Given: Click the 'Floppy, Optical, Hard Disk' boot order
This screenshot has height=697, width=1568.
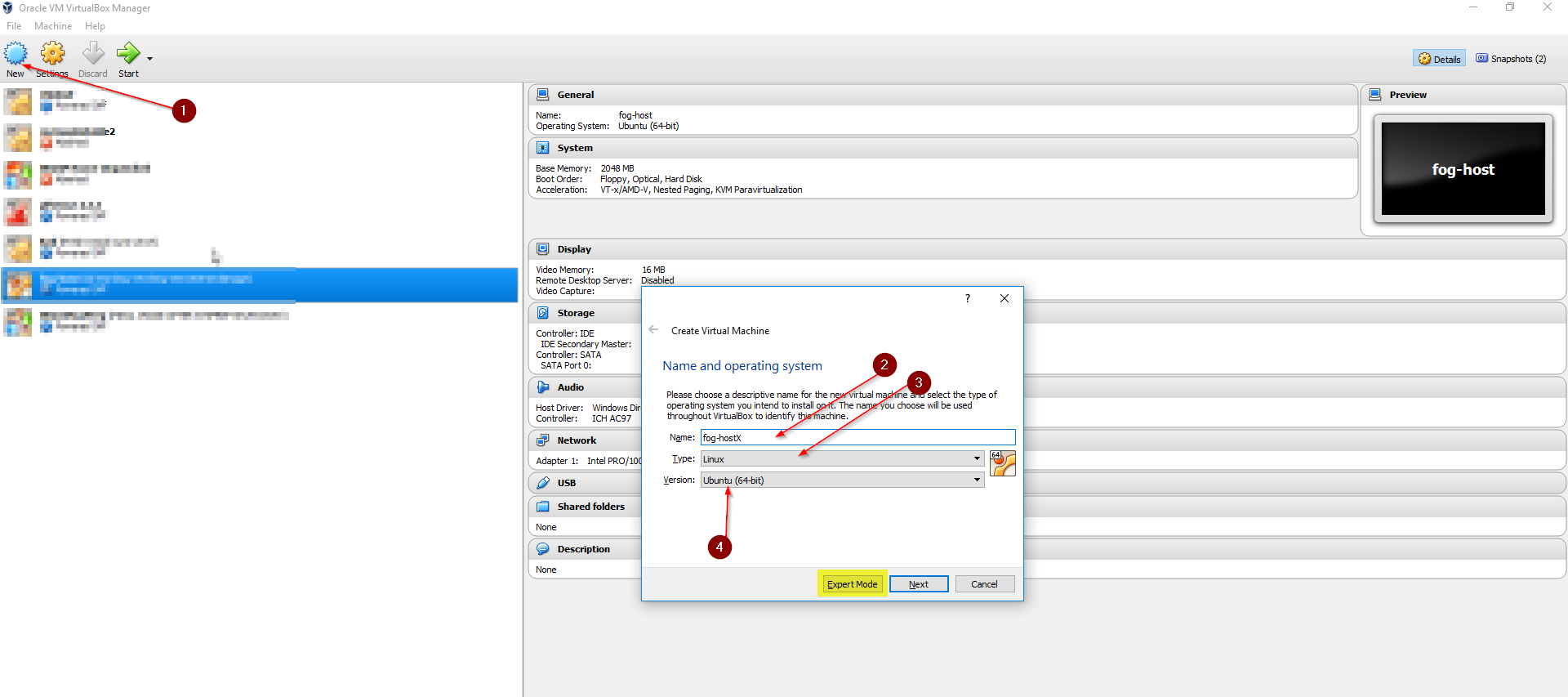Looking at the screenshot, I should 651,179.
